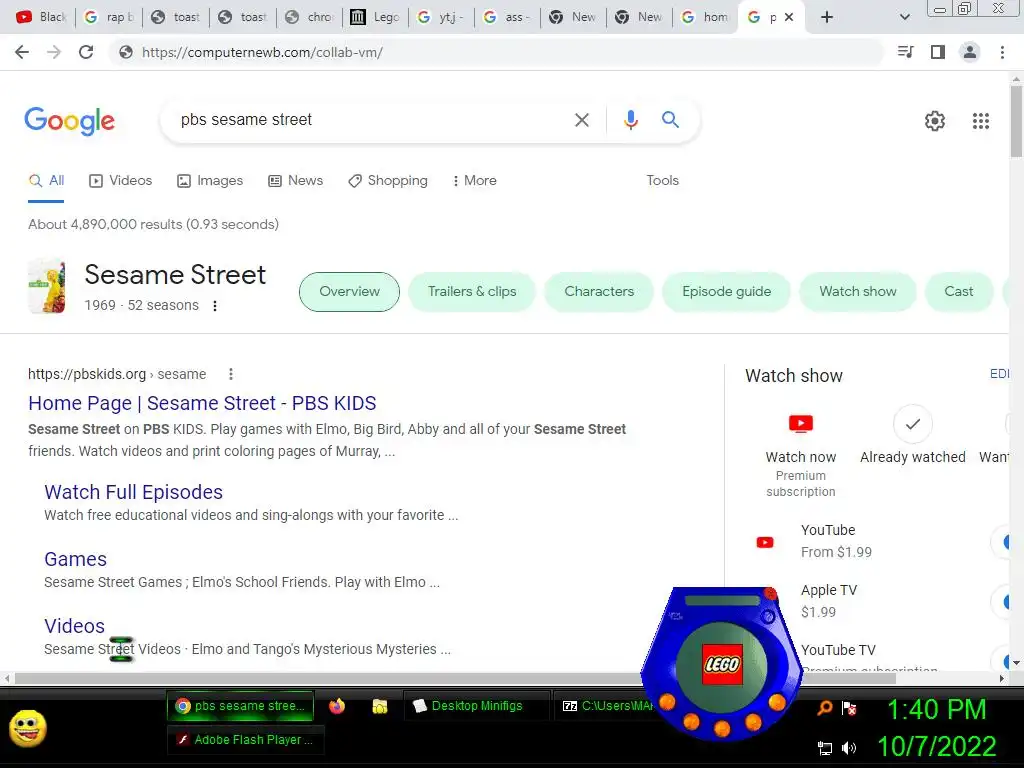This screenshot has width=1024, height=768.
Task: Choose YouTube From $1.99 option
Action: pos(836,541)
